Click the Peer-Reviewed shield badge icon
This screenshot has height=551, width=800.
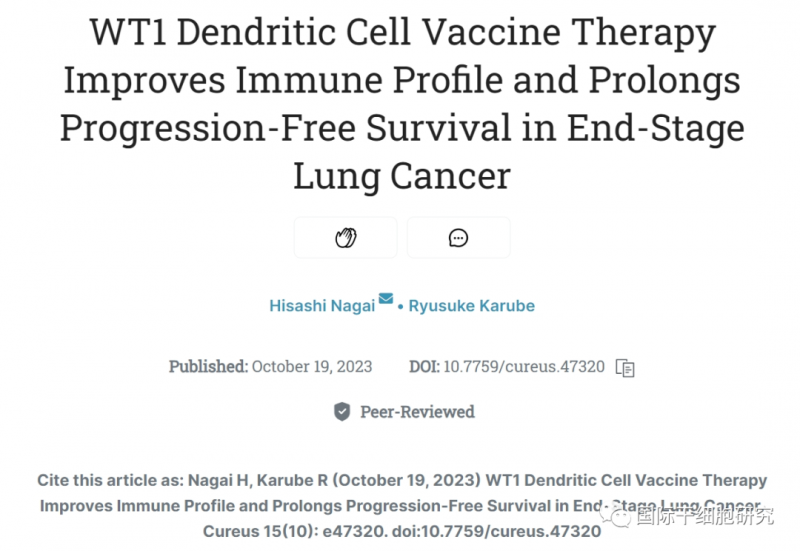pyautogui.click(x=342, y=412)
